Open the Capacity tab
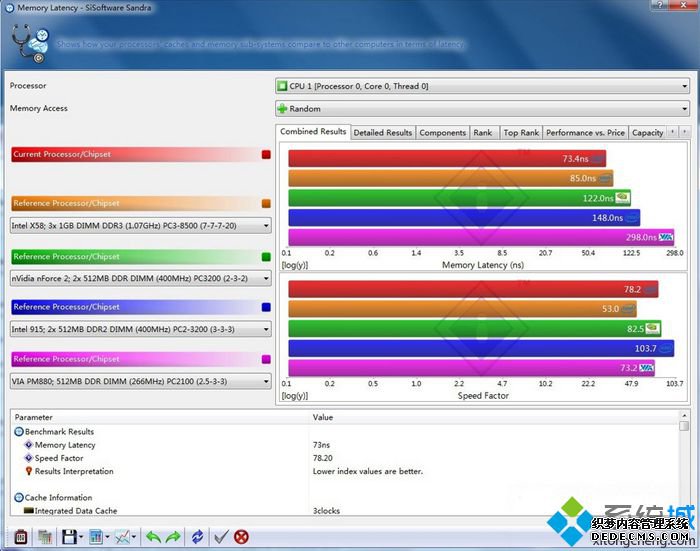 [x=647, y=133]
